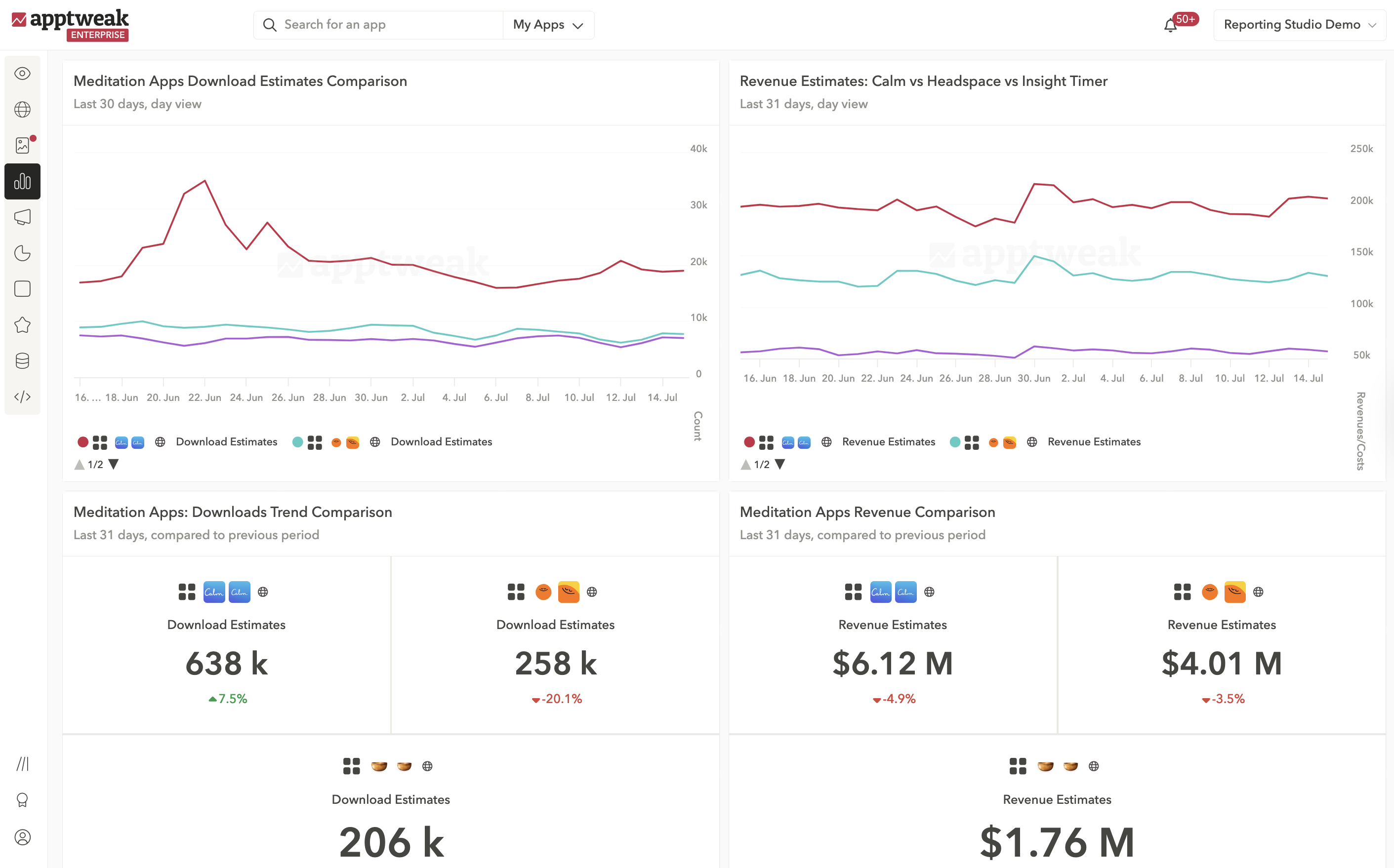
Task: Open the pie chart icon in sidebar
Action: point(22,253)
